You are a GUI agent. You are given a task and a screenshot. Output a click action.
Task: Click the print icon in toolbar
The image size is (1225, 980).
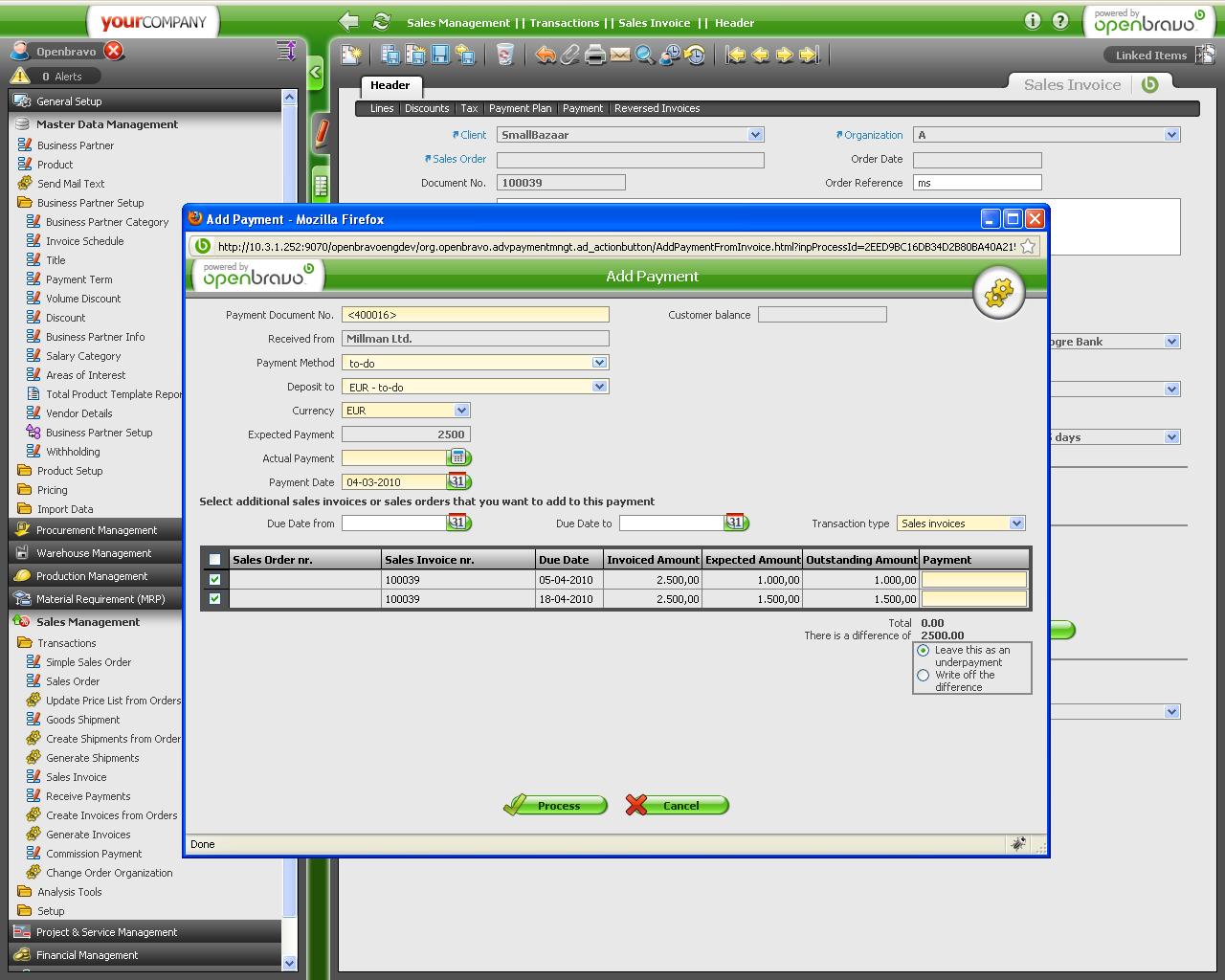tap(595, 56)
